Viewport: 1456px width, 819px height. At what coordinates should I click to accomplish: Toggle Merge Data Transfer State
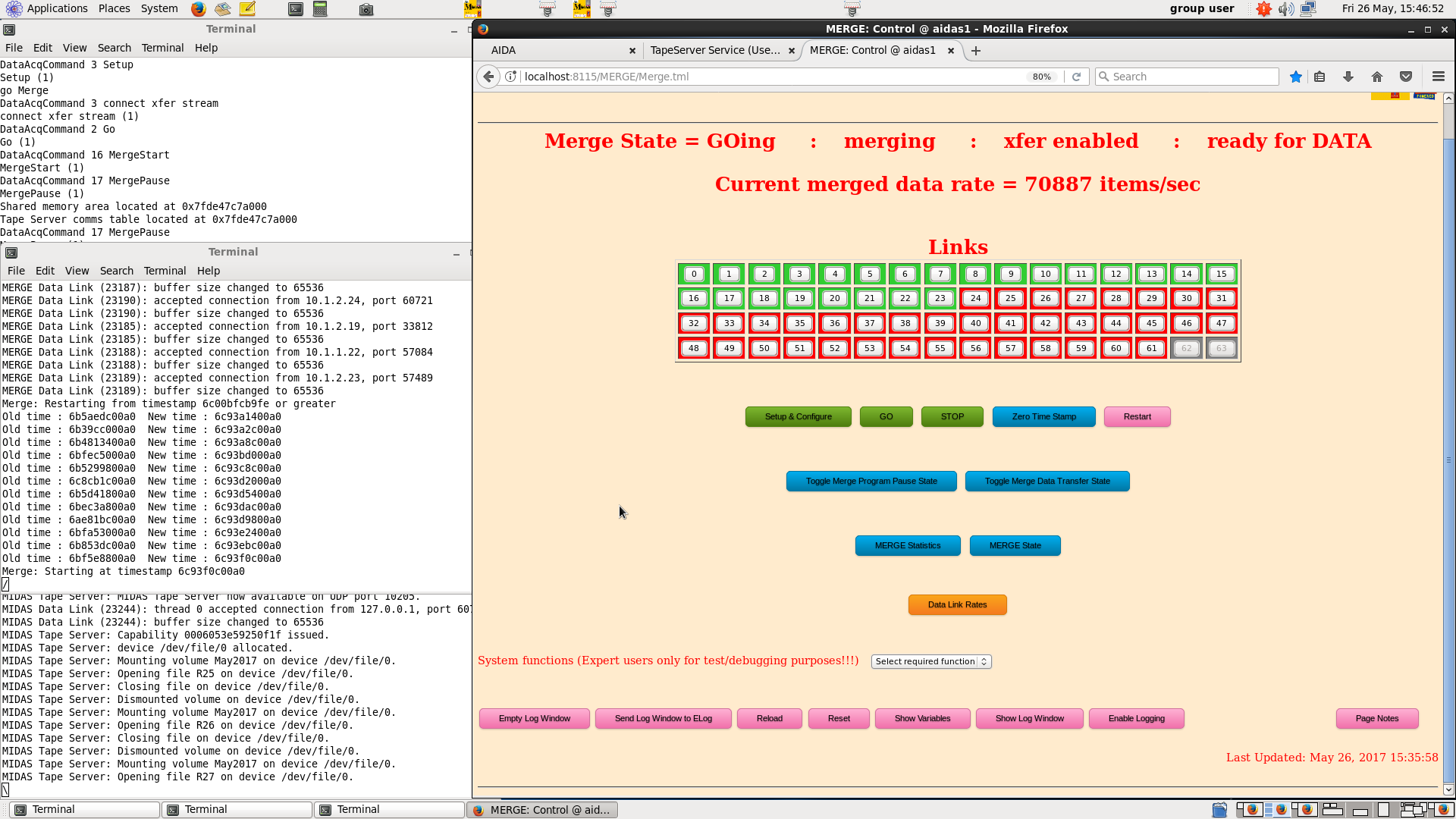click(x=1047, y=482)
